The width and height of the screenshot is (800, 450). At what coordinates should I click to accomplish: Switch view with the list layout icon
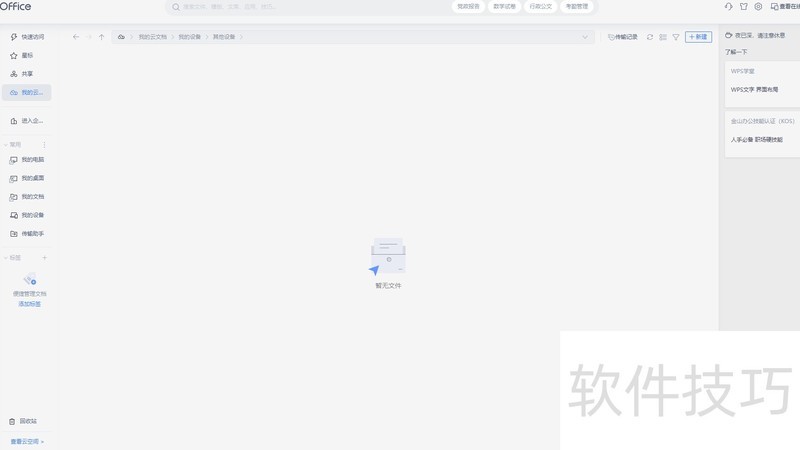(663, 37)
